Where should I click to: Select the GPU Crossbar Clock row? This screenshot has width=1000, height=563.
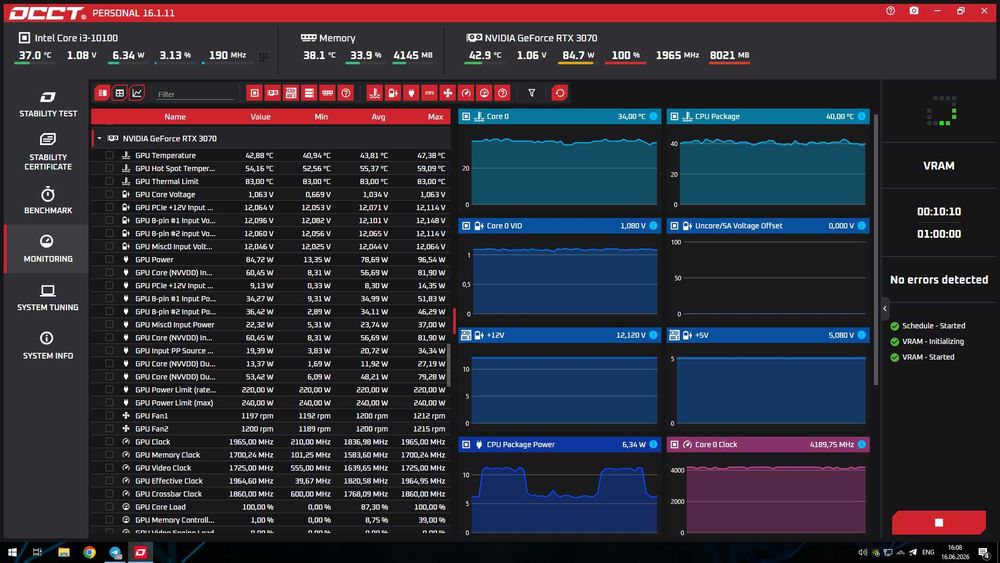pos(270,494)
